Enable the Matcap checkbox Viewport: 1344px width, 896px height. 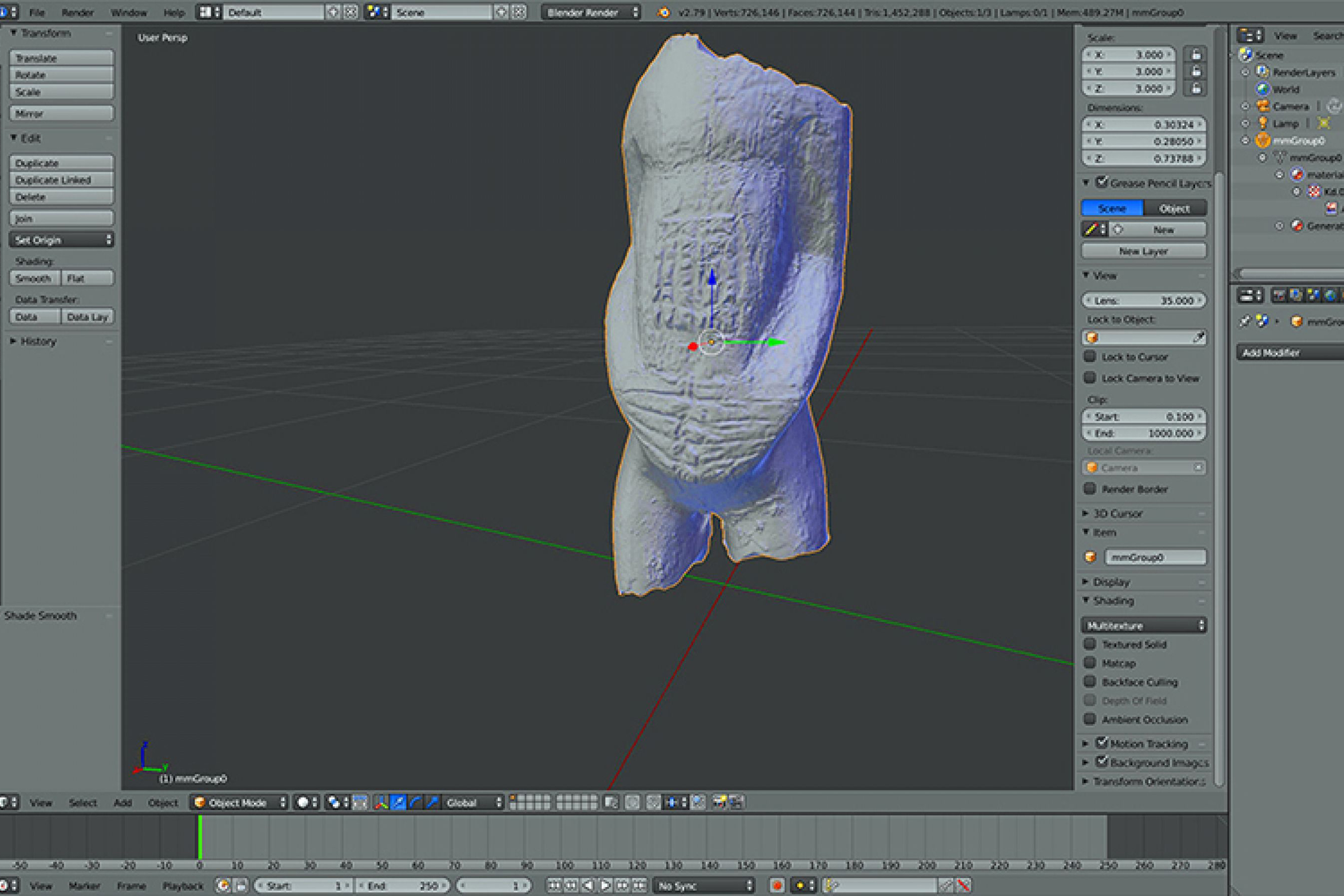(1090, 663)
